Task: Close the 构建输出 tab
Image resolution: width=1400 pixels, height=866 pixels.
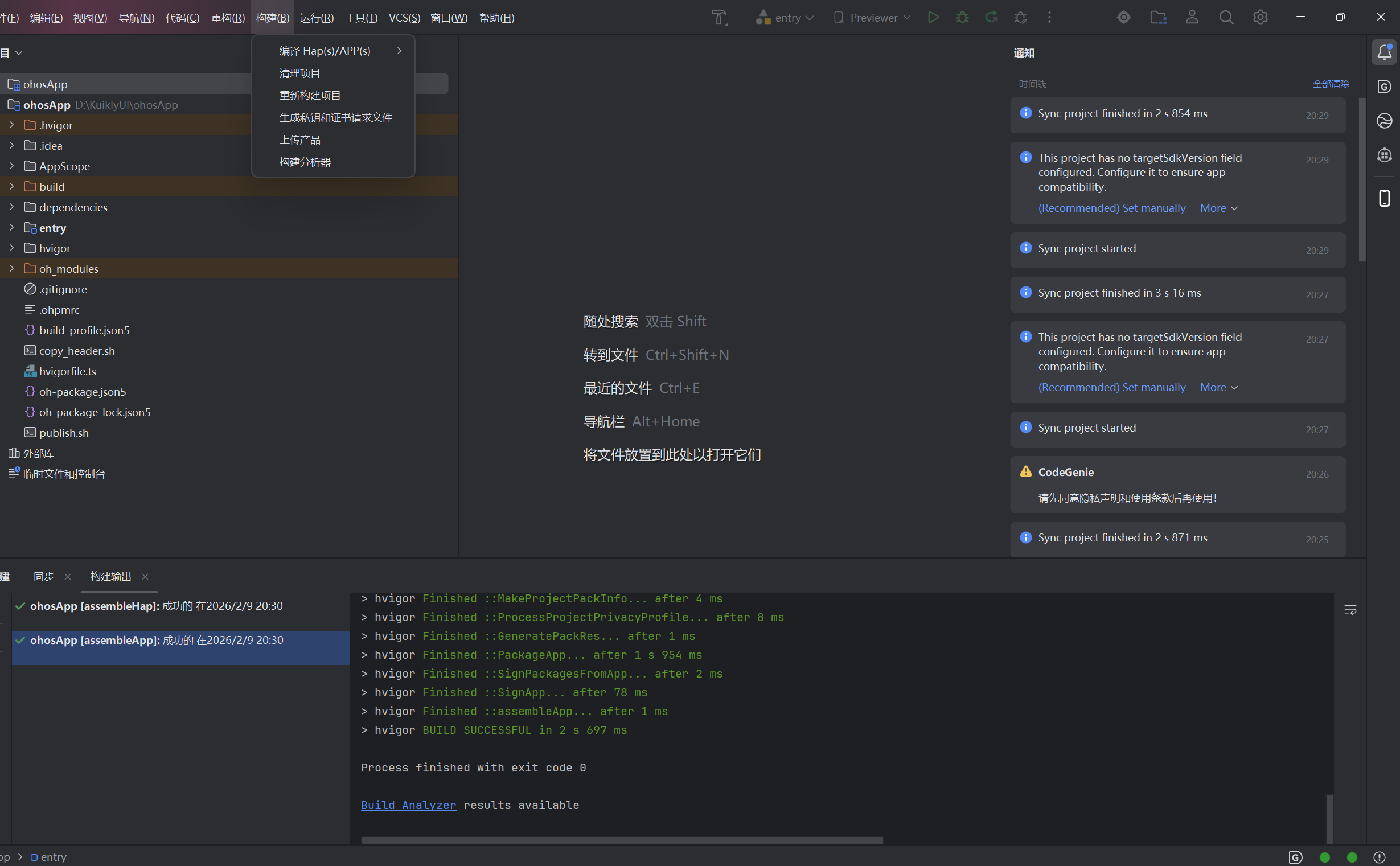Action: (x=145, y=577)
